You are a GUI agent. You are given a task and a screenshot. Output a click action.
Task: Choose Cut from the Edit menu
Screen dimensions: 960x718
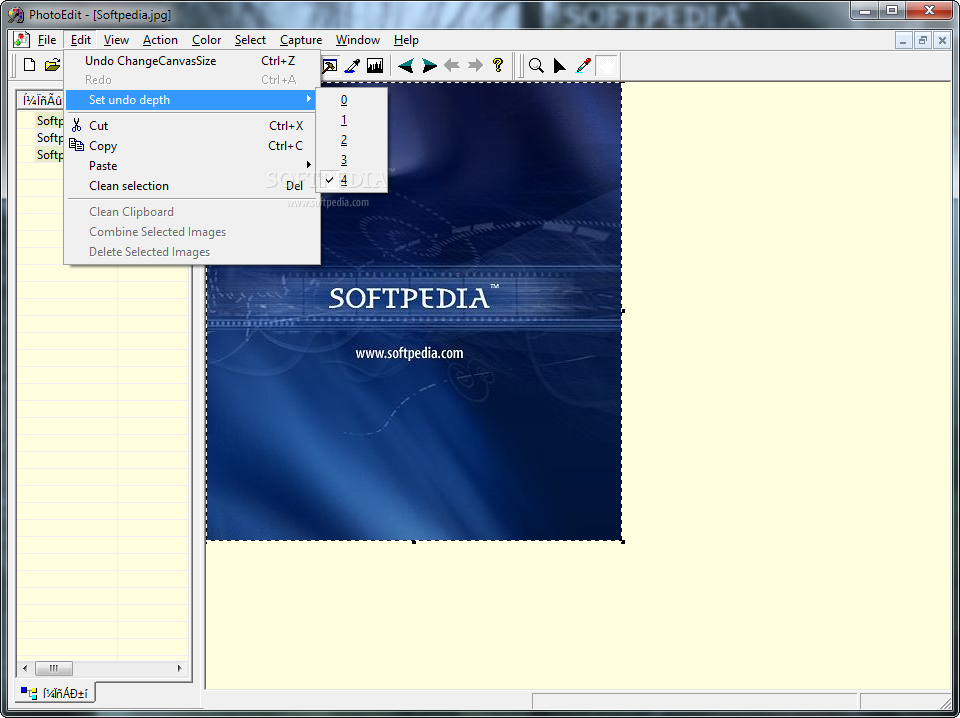[x=192, y=125]
